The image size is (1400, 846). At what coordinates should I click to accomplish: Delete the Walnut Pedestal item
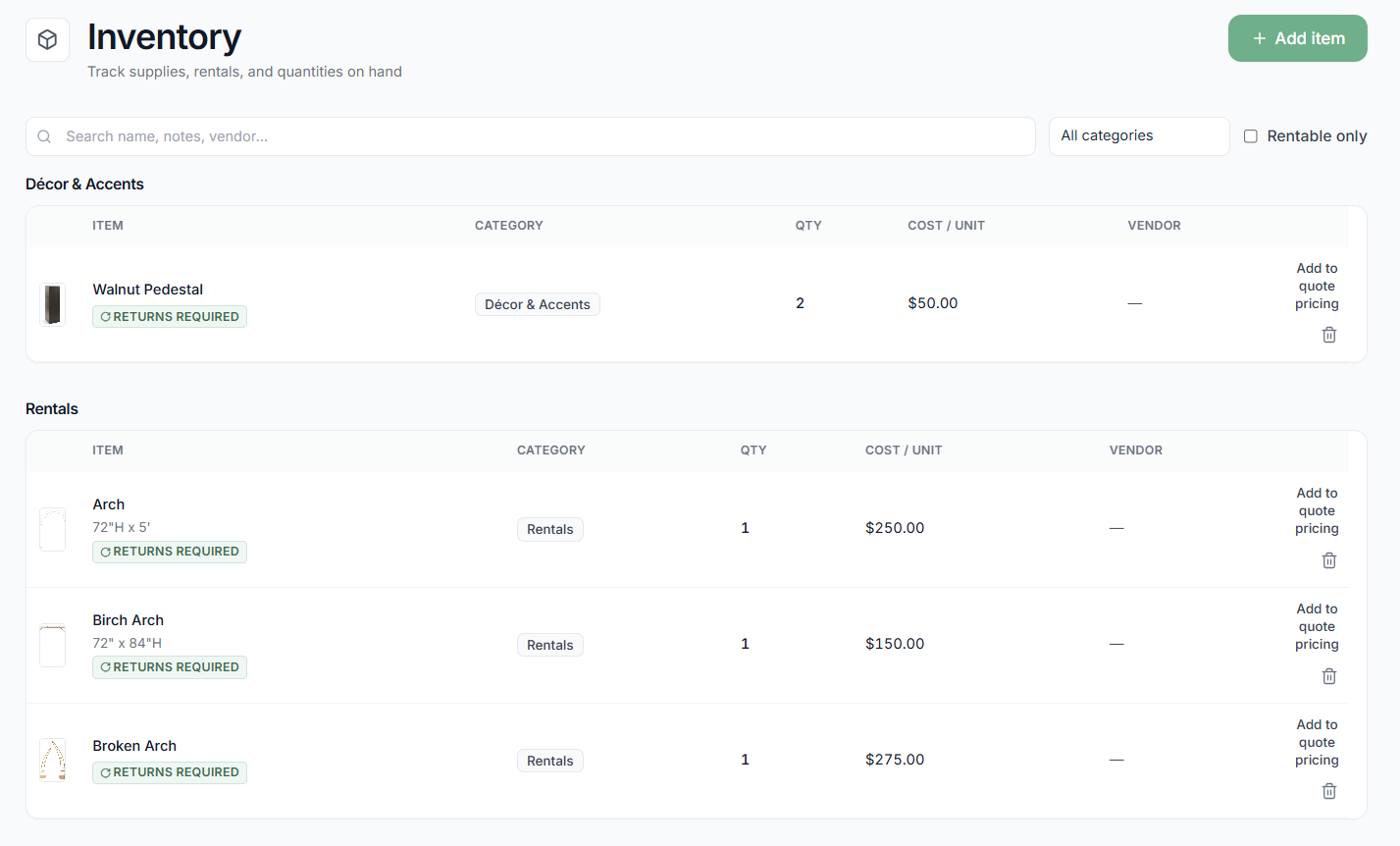pos(1329,335)
